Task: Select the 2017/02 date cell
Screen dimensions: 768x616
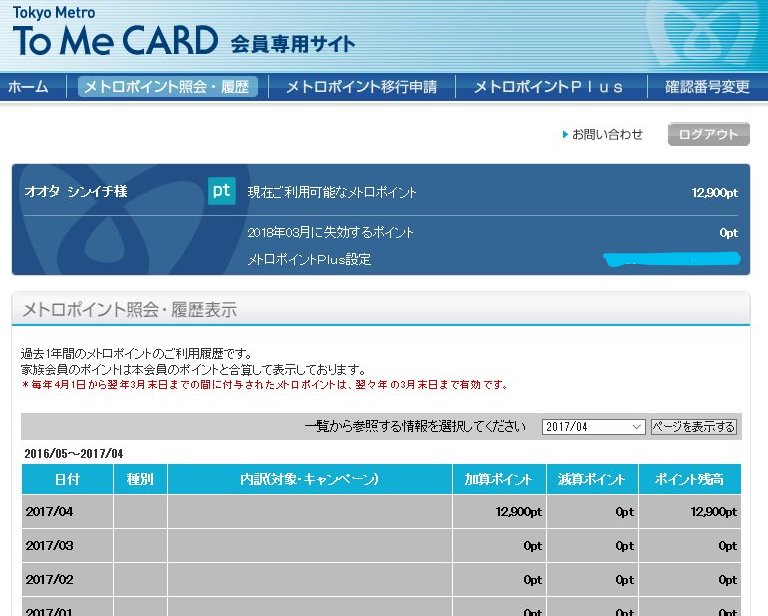Action: coord(67,580)
